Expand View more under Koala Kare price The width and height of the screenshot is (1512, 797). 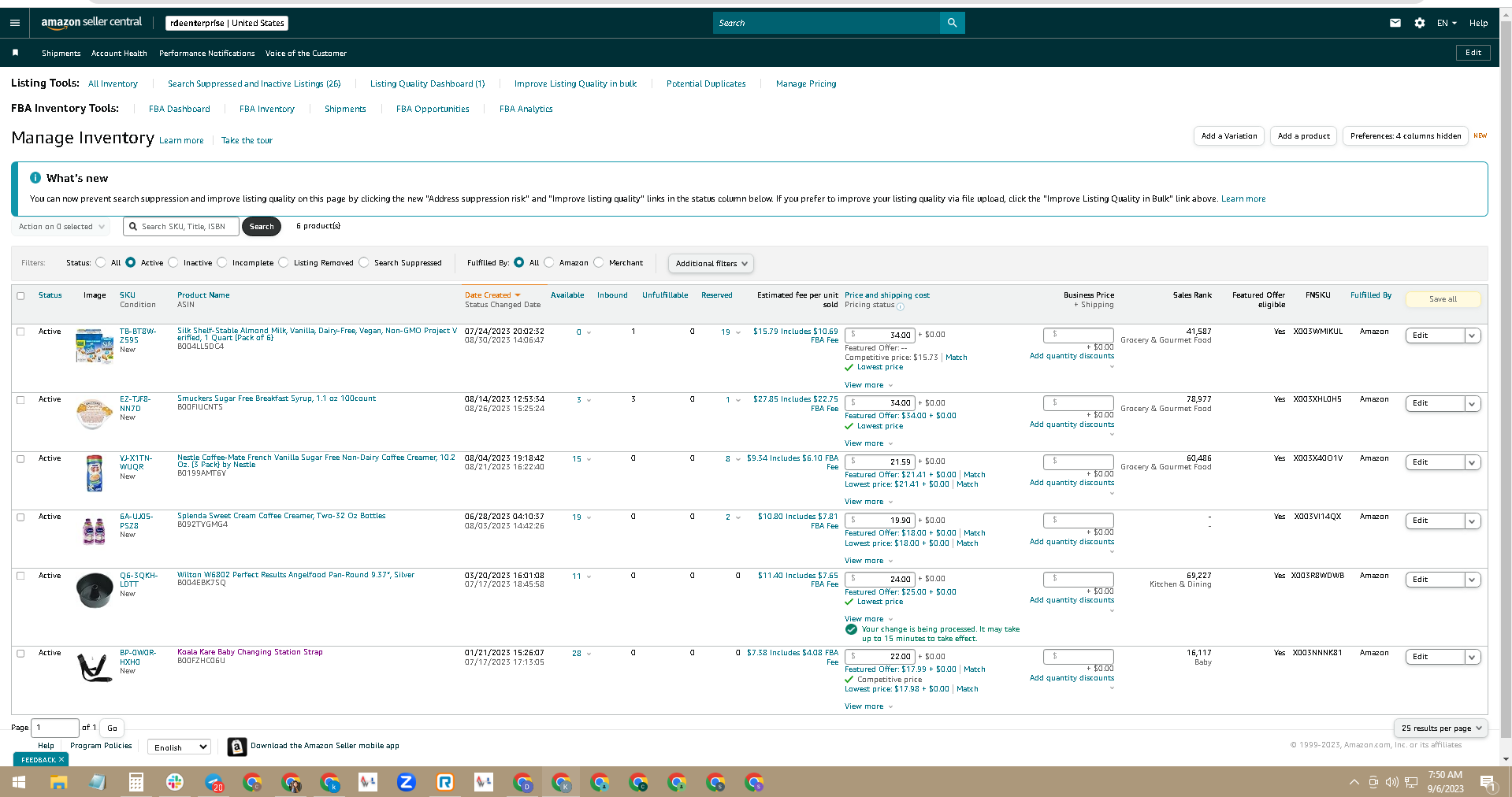[868, 706]
